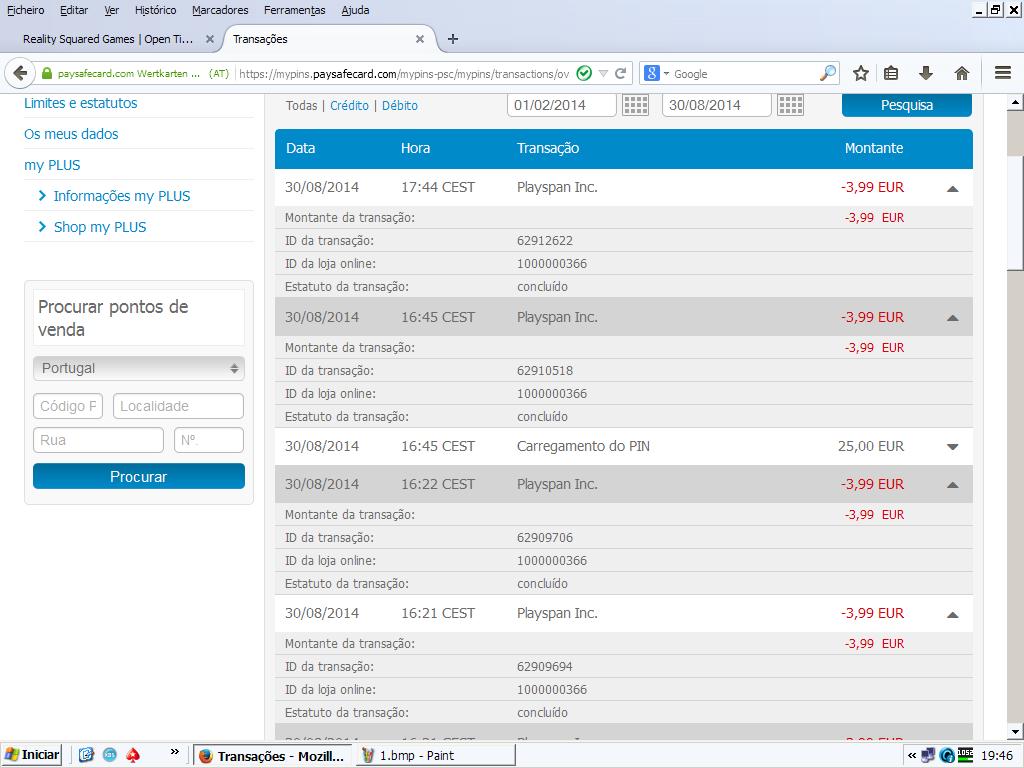Switch to Reality Squared Games tab

(x=108, y=39)
